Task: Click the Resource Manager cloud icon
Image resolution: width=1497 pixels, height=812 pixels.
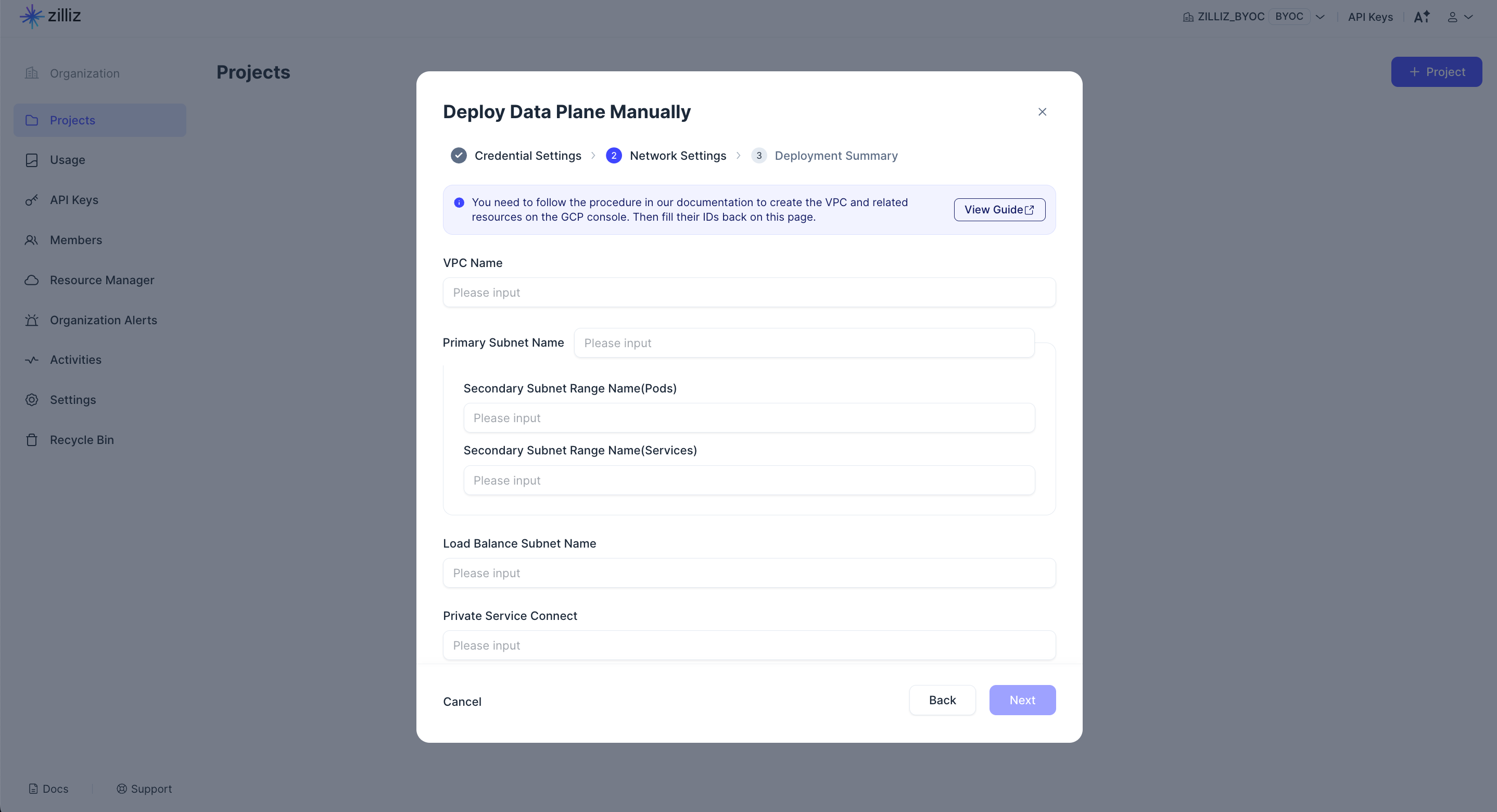Action: click(32, 280)
